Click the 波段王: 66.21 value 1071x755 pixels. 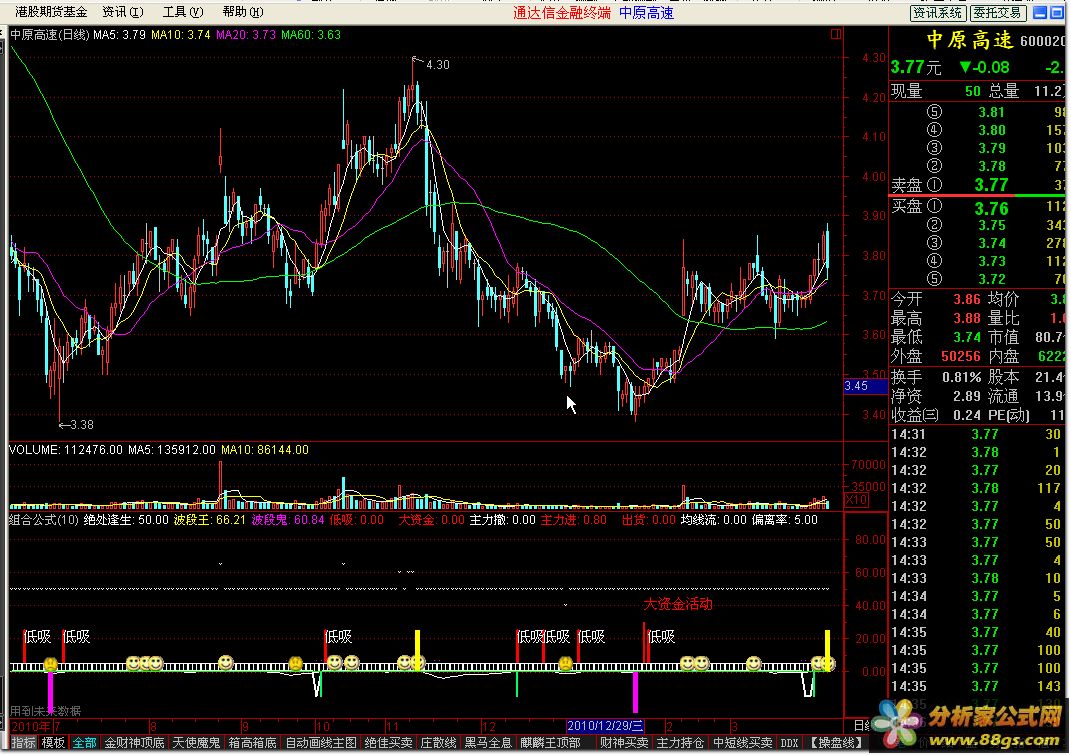coord(209,520)
